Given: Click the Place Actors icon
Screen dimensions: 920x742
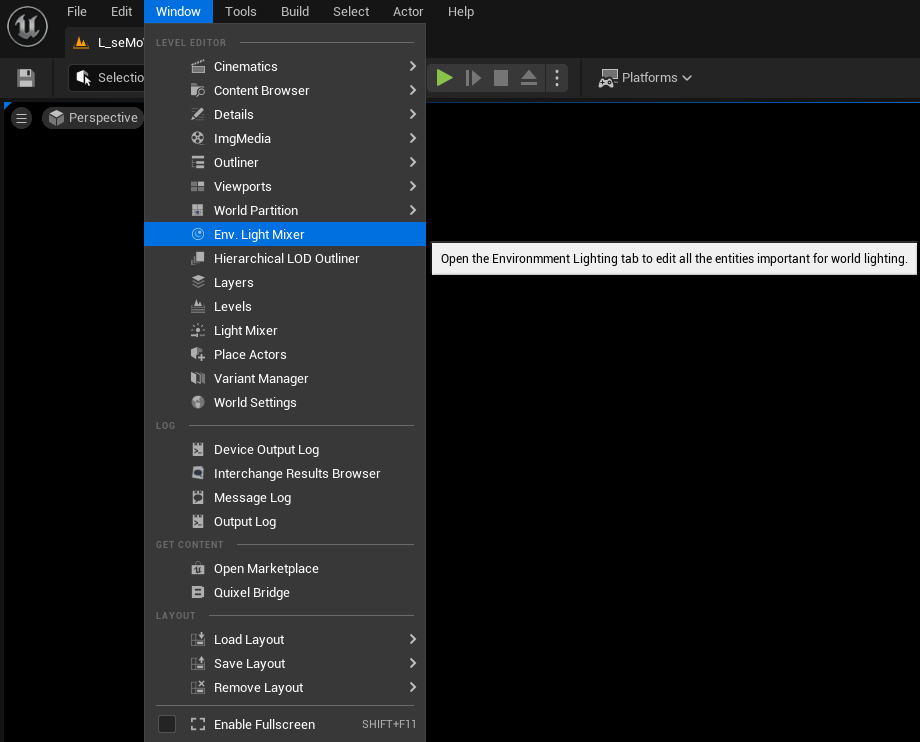Looking at the screenshot, I should (x=198, y=355).
